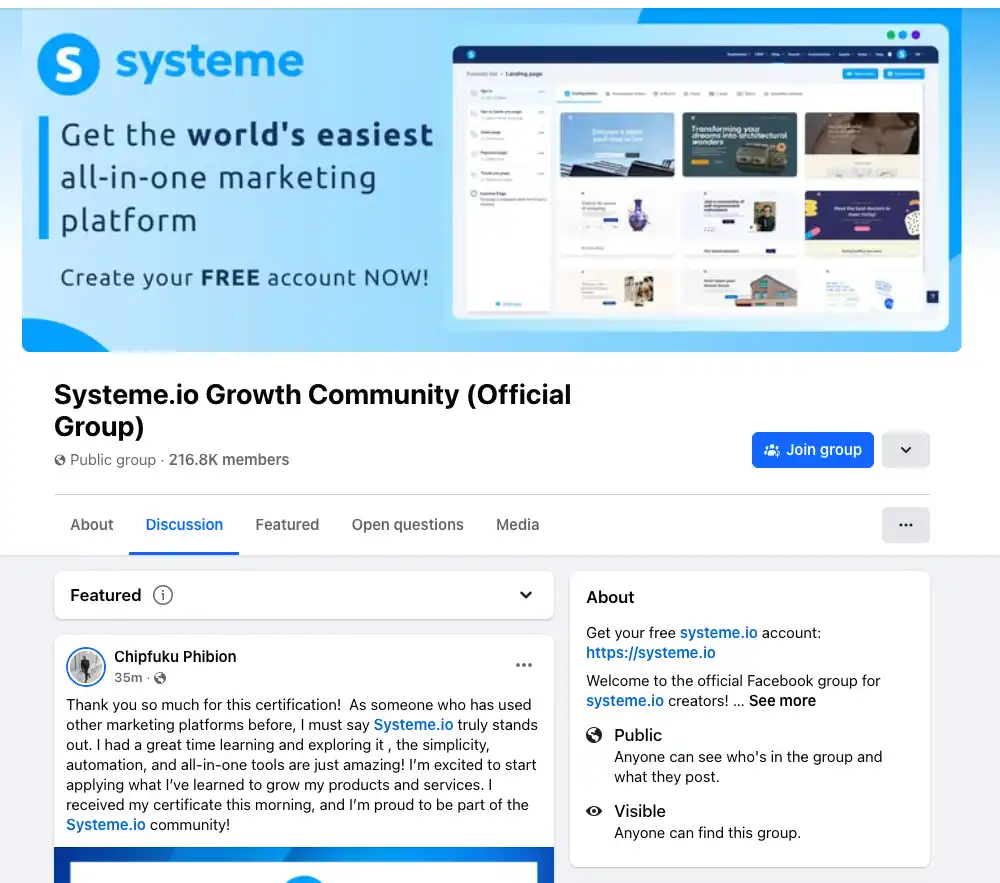Open Chipfuku Phibion's profile name link

click(x=175, y=656)
